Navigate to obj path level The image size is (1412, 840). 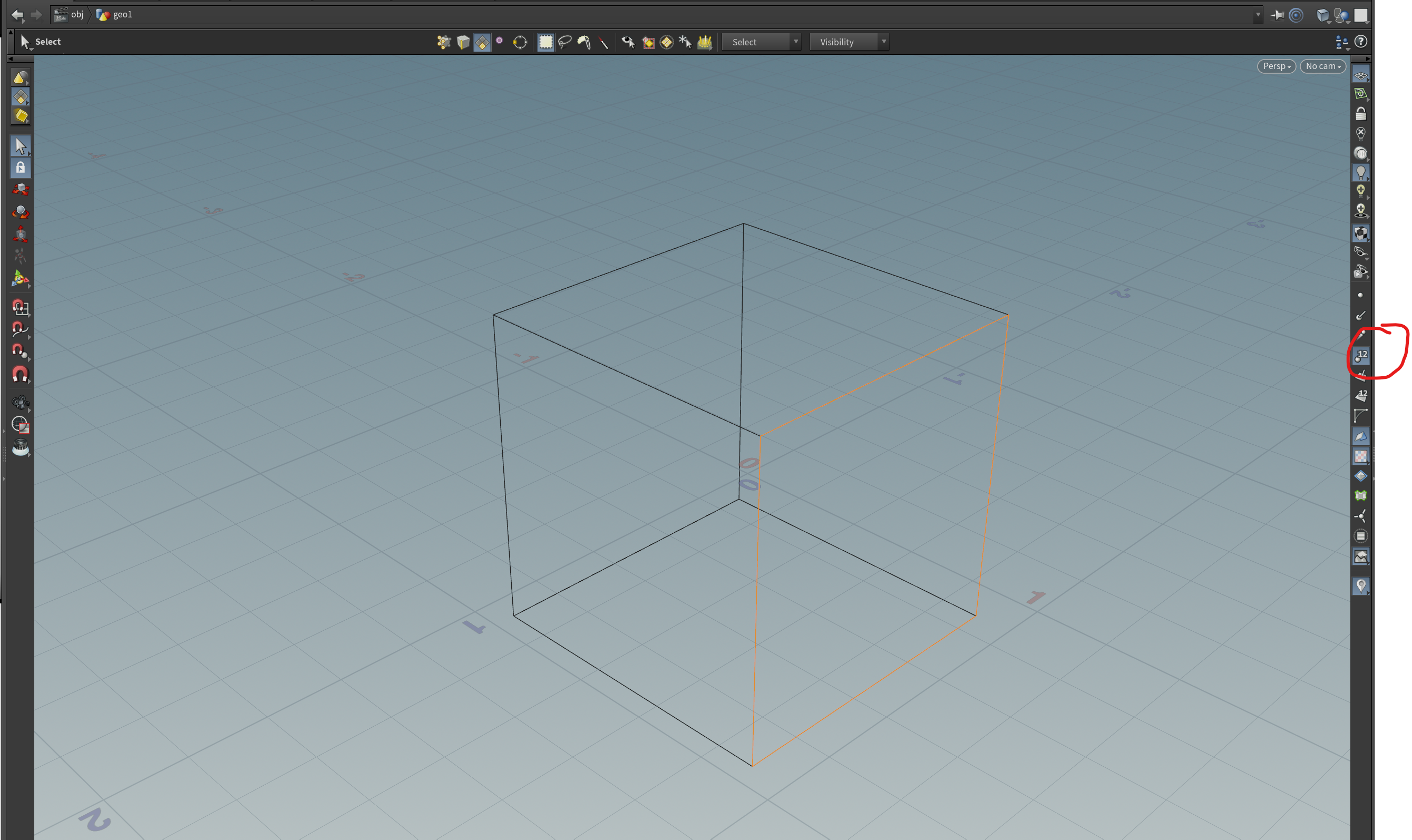[69, 15]
